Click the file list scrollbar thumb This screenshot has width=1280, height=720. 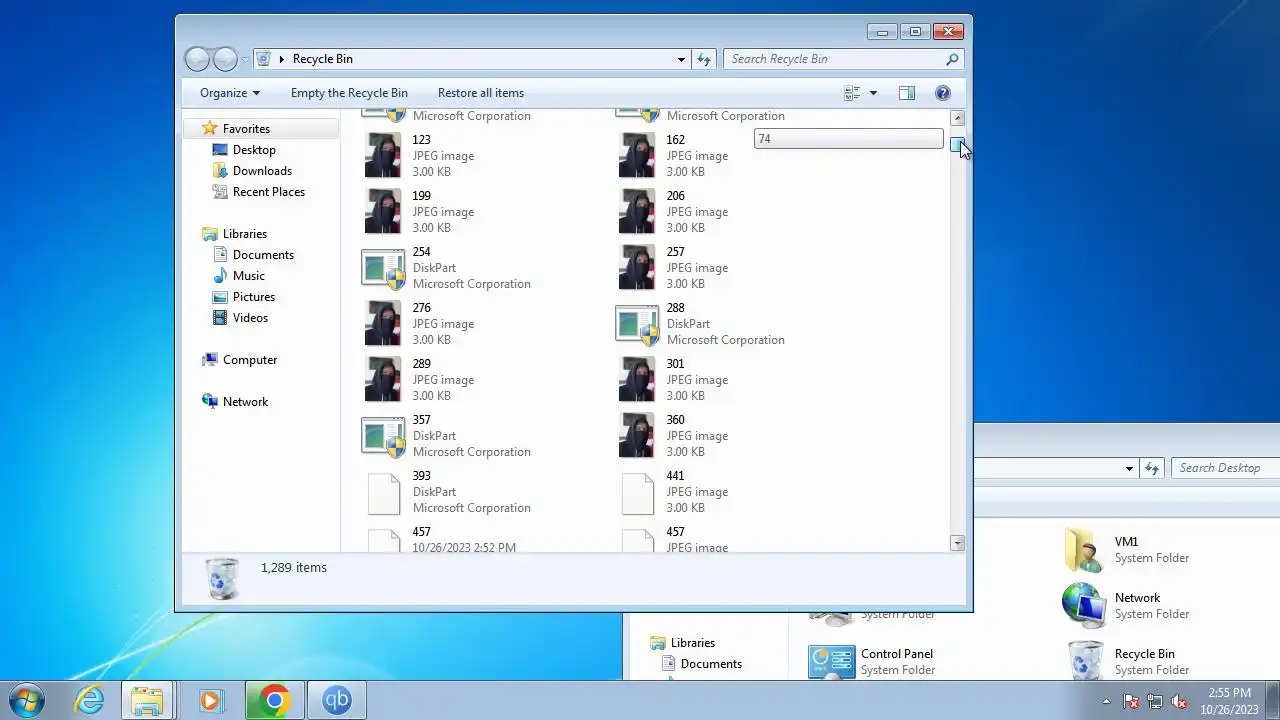957,146
